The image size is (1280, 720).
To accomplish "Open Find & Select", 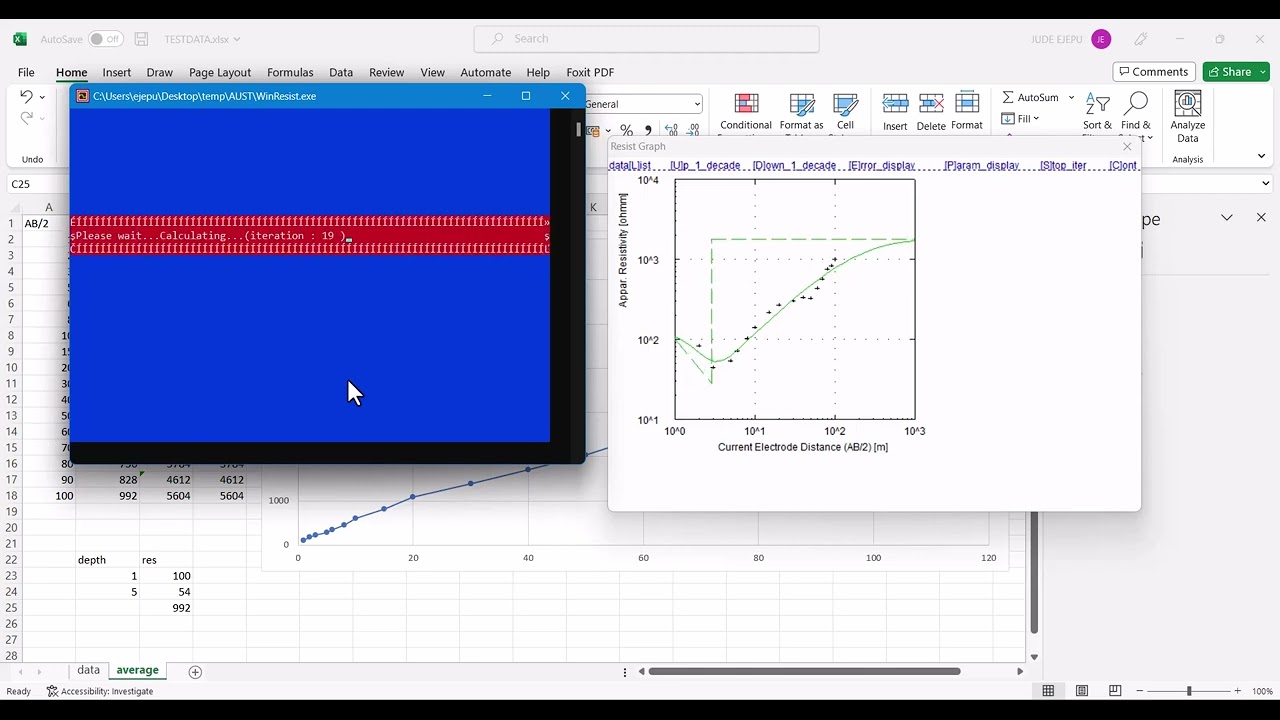I will [1136, 112].
